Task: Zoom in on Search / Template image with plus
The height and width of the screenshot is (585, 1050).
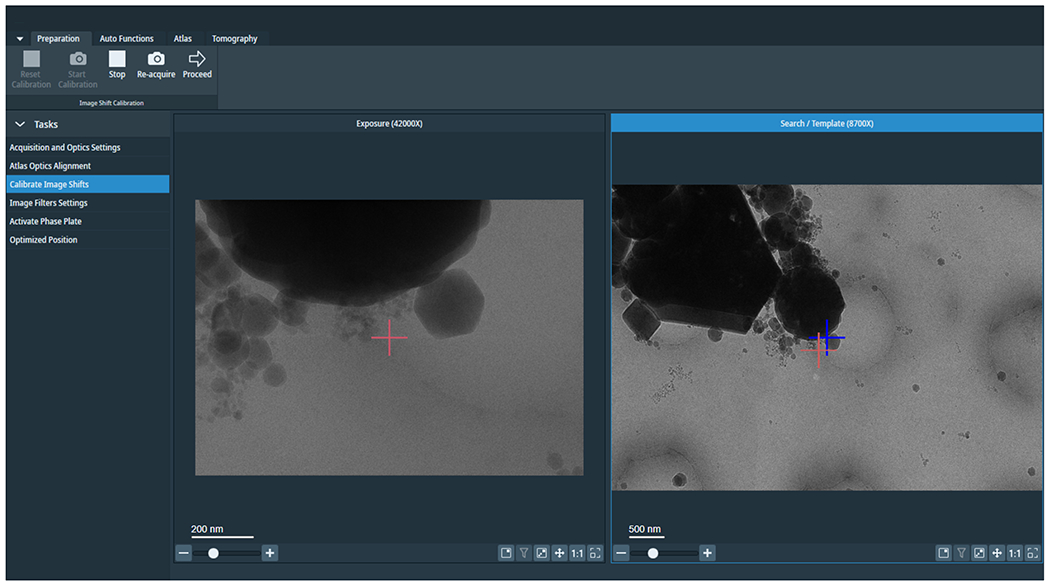Action: click(707, 553)
